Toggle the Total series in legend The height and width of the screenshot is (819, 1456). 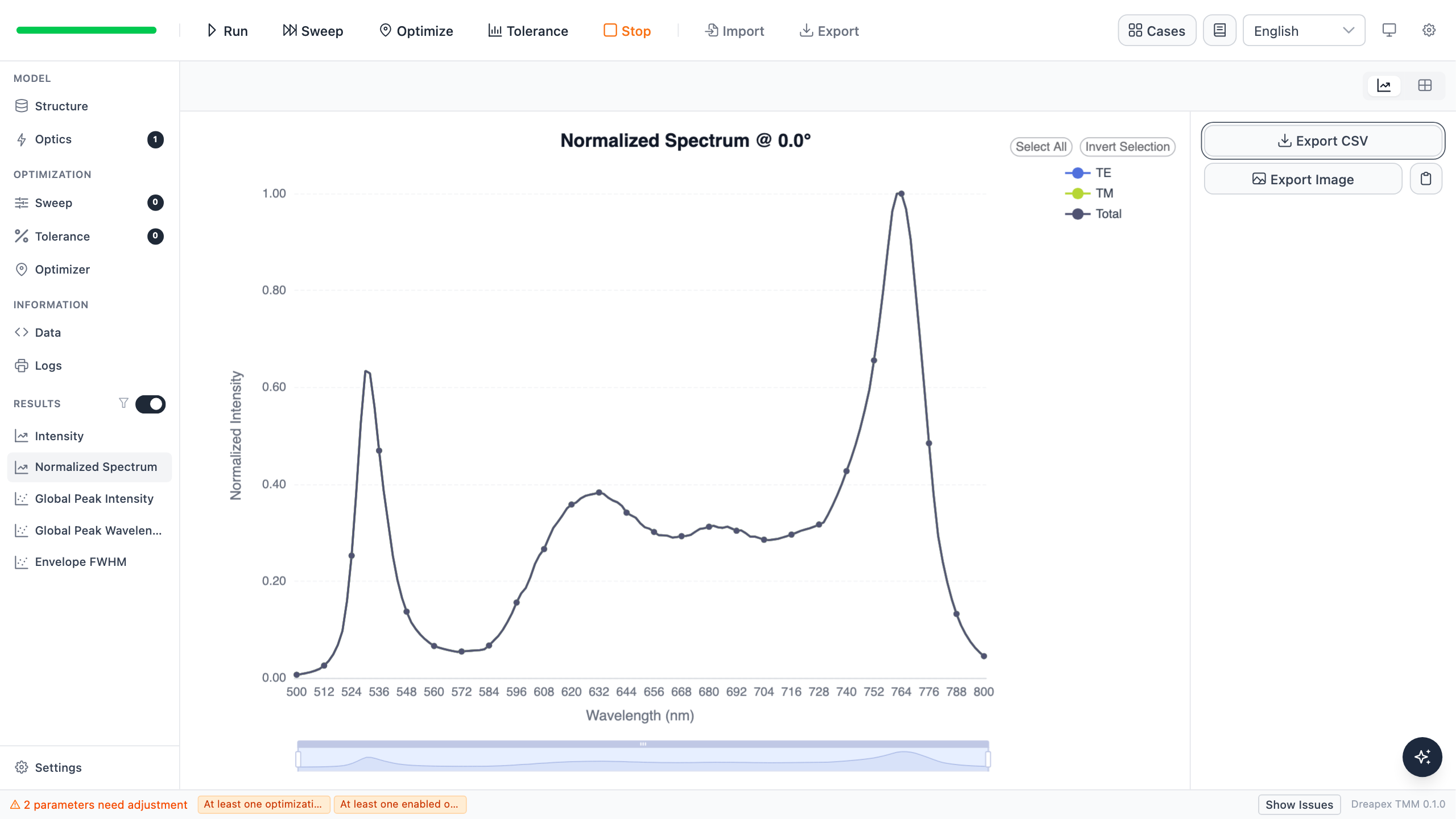tap(1093, 214)
